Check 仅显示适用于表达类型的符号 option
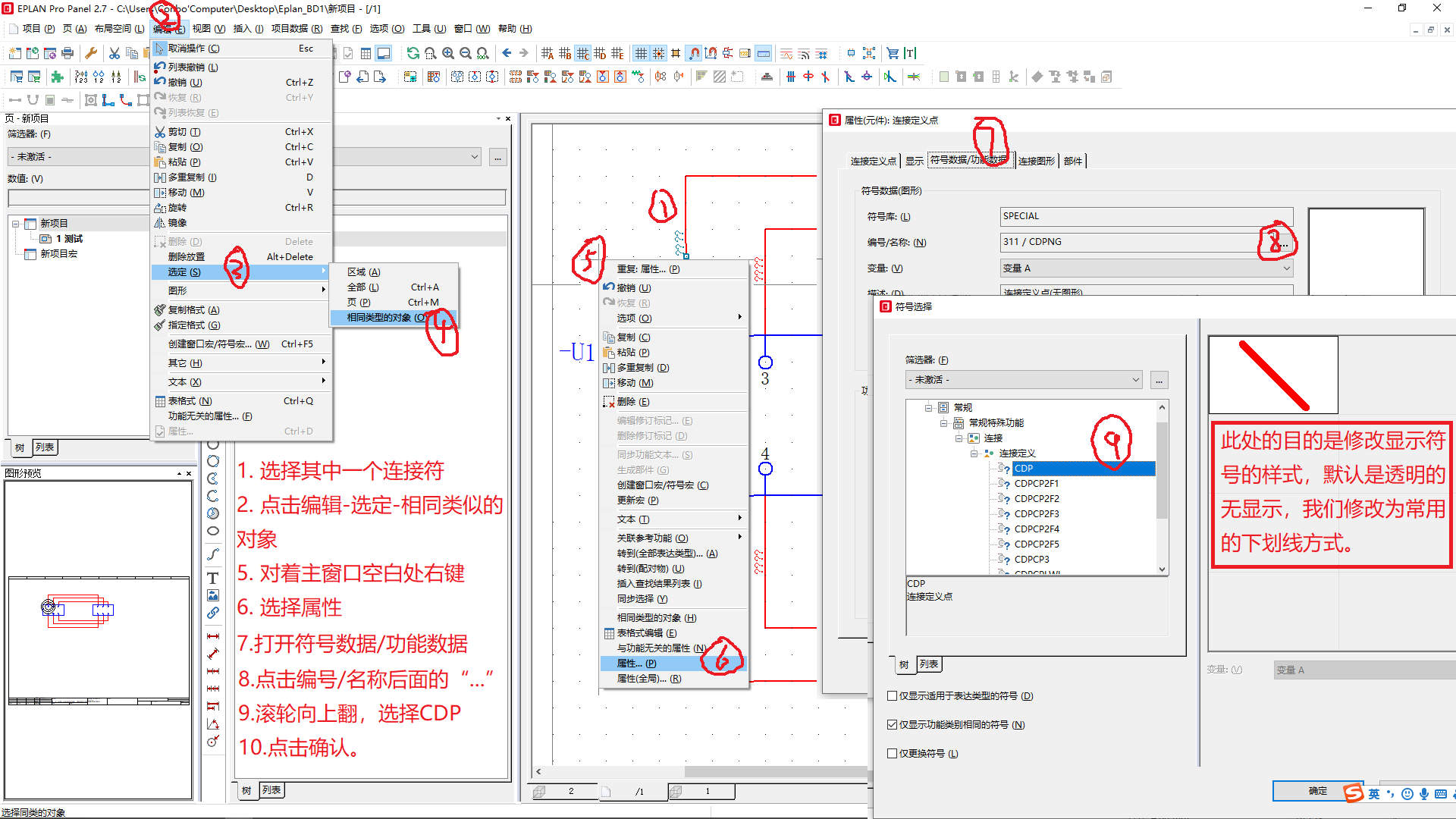Viewport: 1456px width, 819px height. click(x=892, y=695)
